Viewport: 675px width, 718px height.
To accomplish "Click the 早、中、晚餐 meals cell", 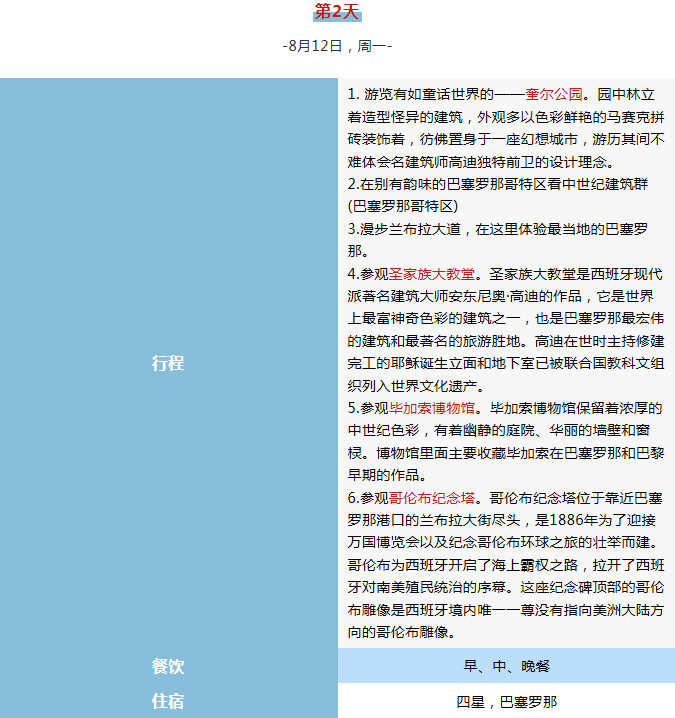I will click(506, 667).
